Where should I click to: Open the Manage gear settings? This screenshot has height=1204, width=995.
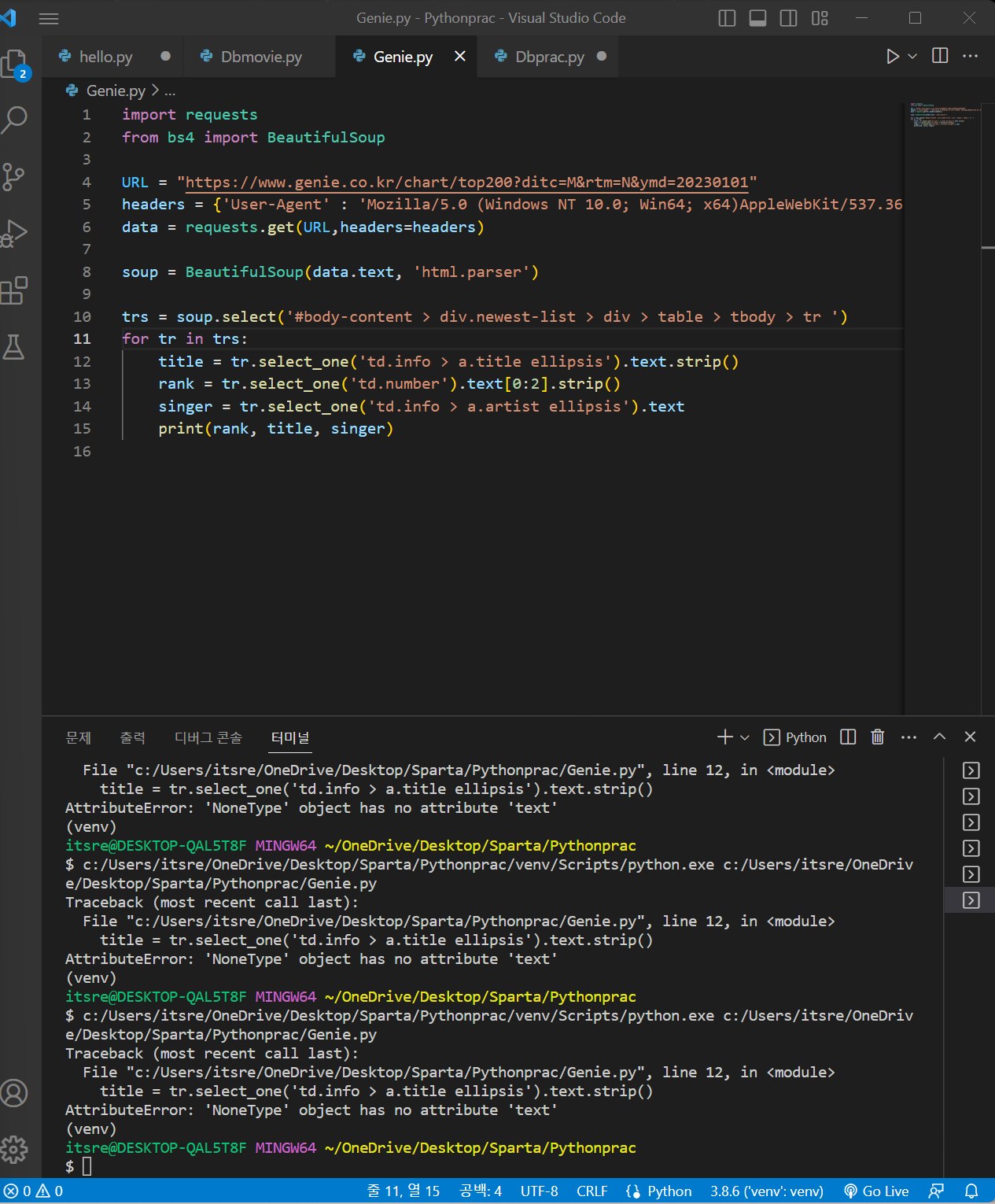click(x=15, y=1150)
